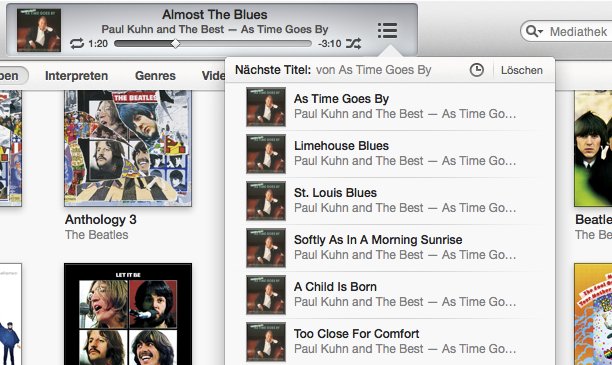Select the Anthology 3 album cover

coord(128,148)
